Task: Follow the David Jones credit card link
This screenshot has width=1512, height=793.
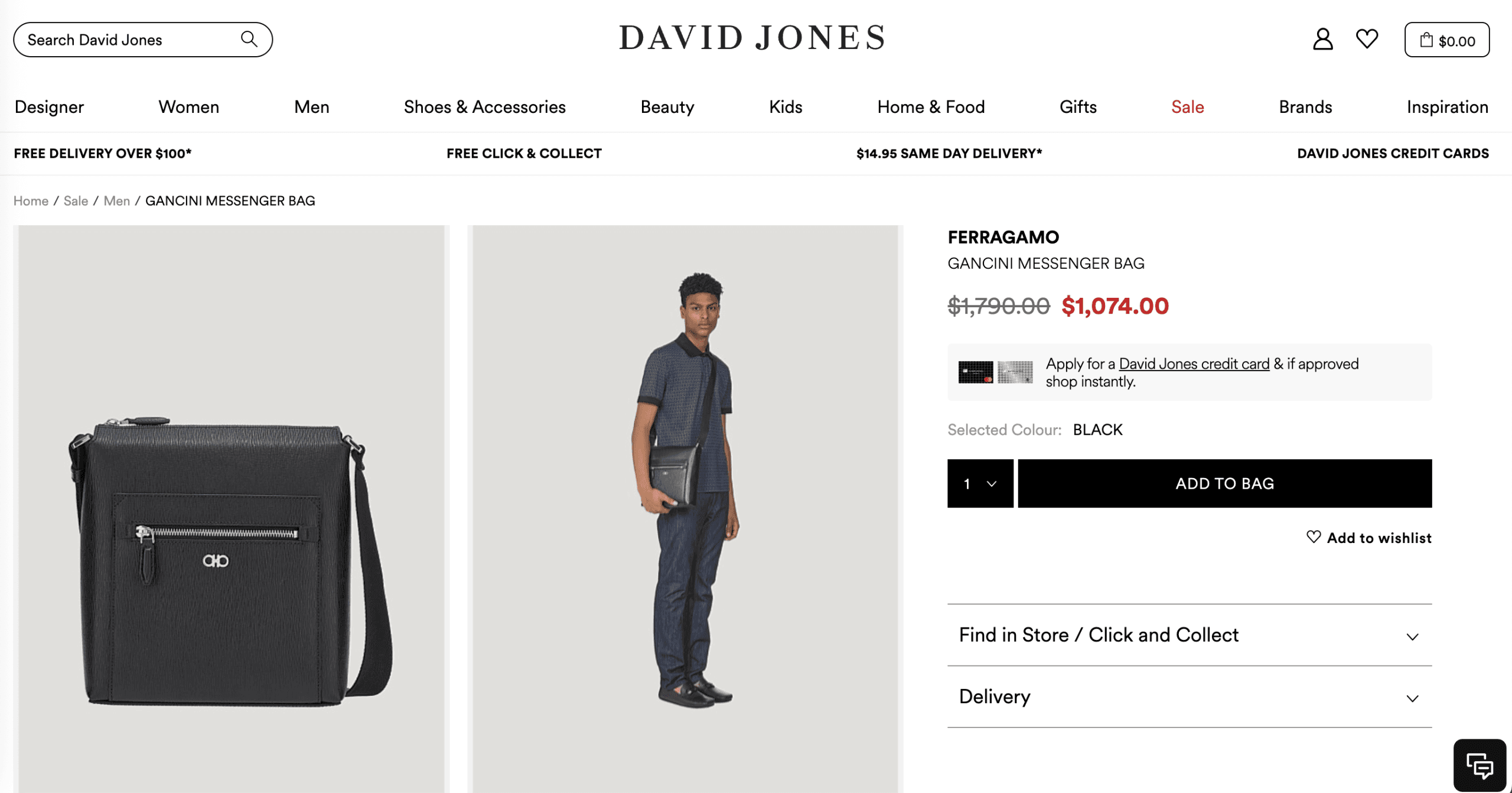Action: pos(1194,364)
